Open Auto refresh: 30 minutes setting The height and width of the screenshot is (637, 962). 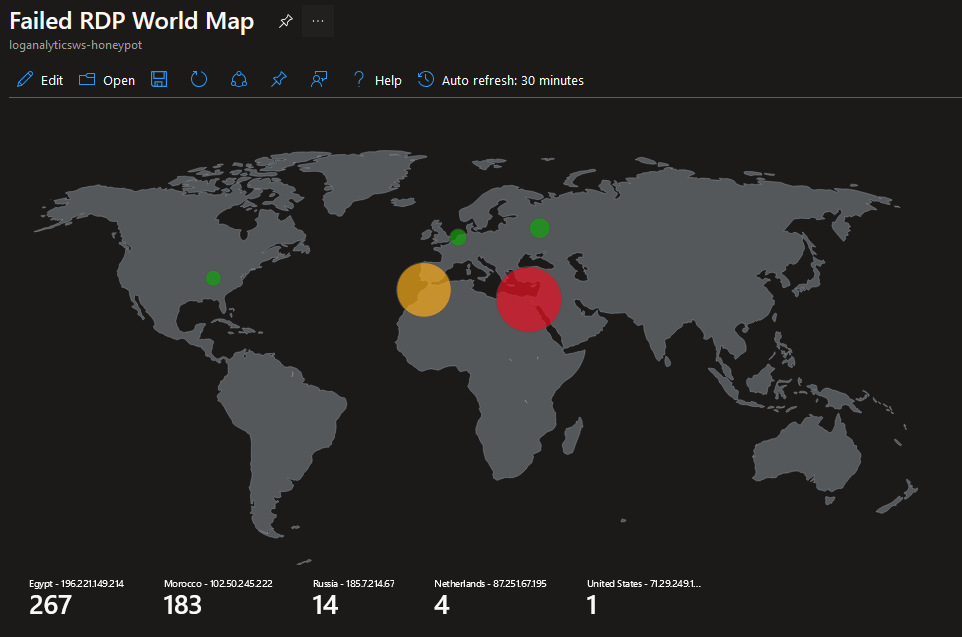(x=501, y=80)
